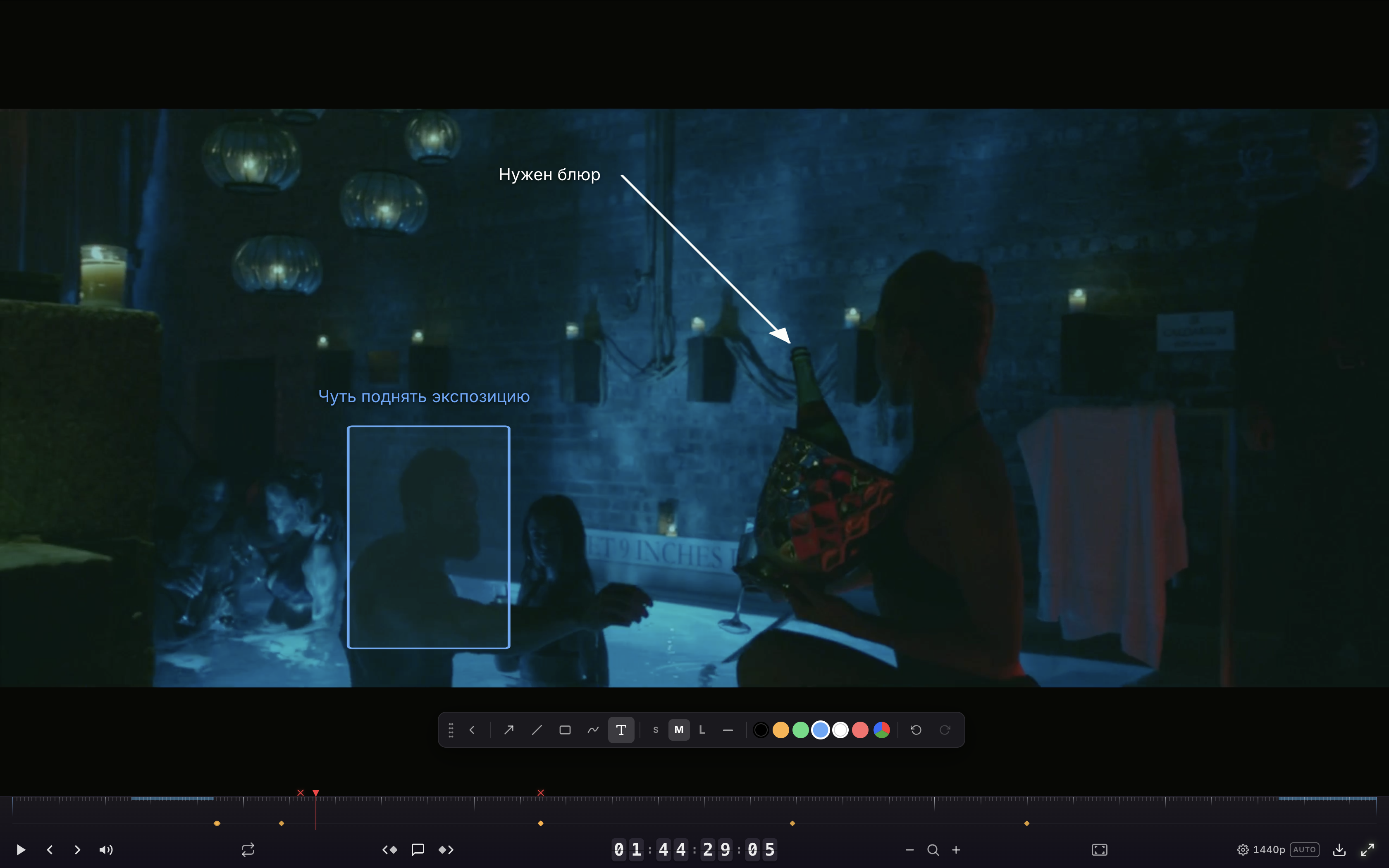Set annotation size to L
Image resolution: width=1389 pixels, height=868 pixels.
click(702, 730)
